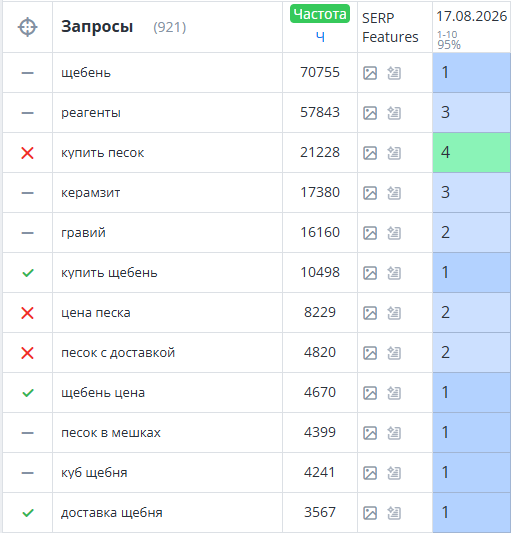Viewport: 511px width, 533px height.
Task: Click the green checkmark for щебень цена
Action: tap(28, 393)
